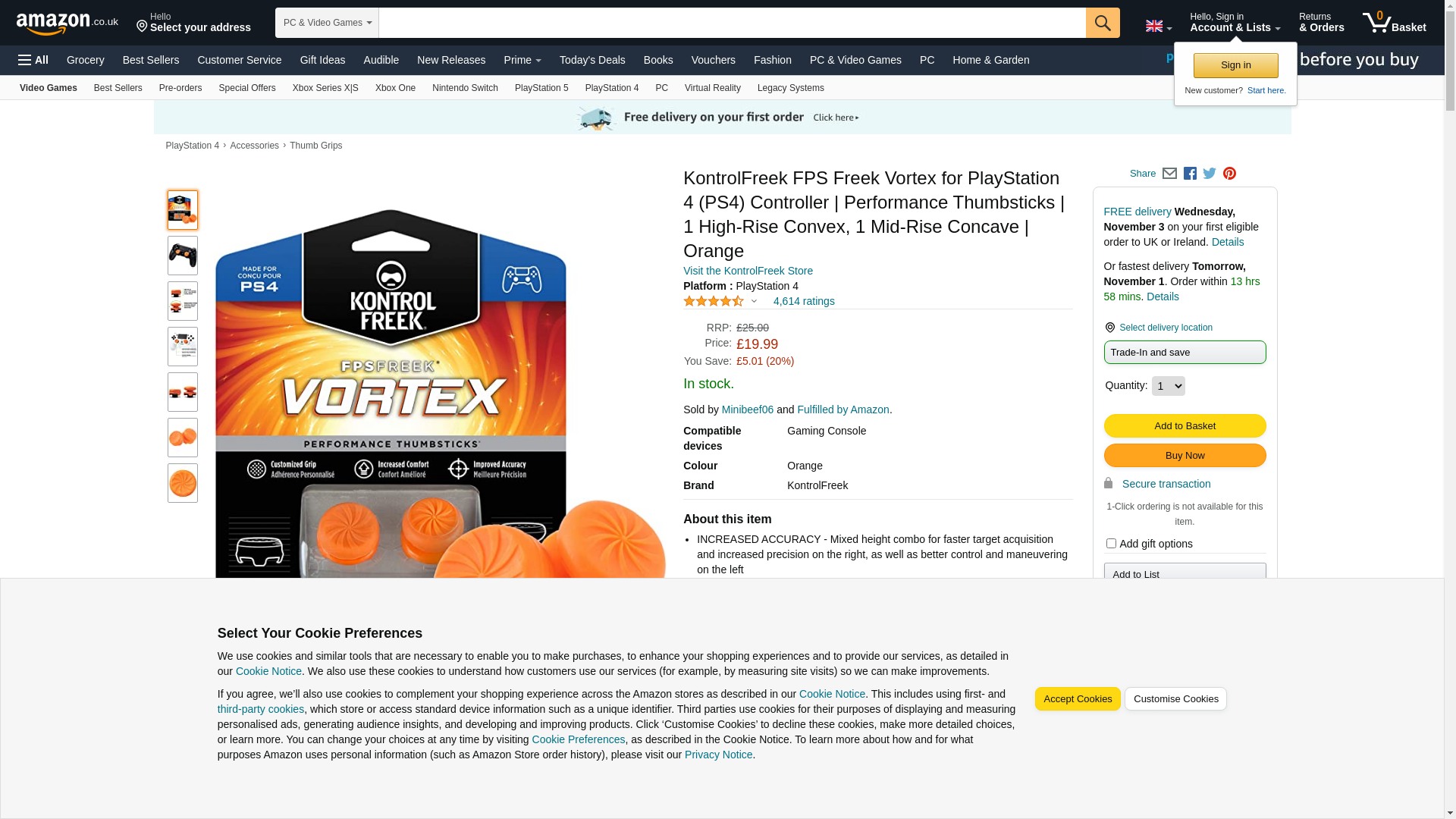The height and width of the screenshot is (819, 1456).
Task: Accept Cookies in the cookie banner
Action: click(x=1078, y=699)
